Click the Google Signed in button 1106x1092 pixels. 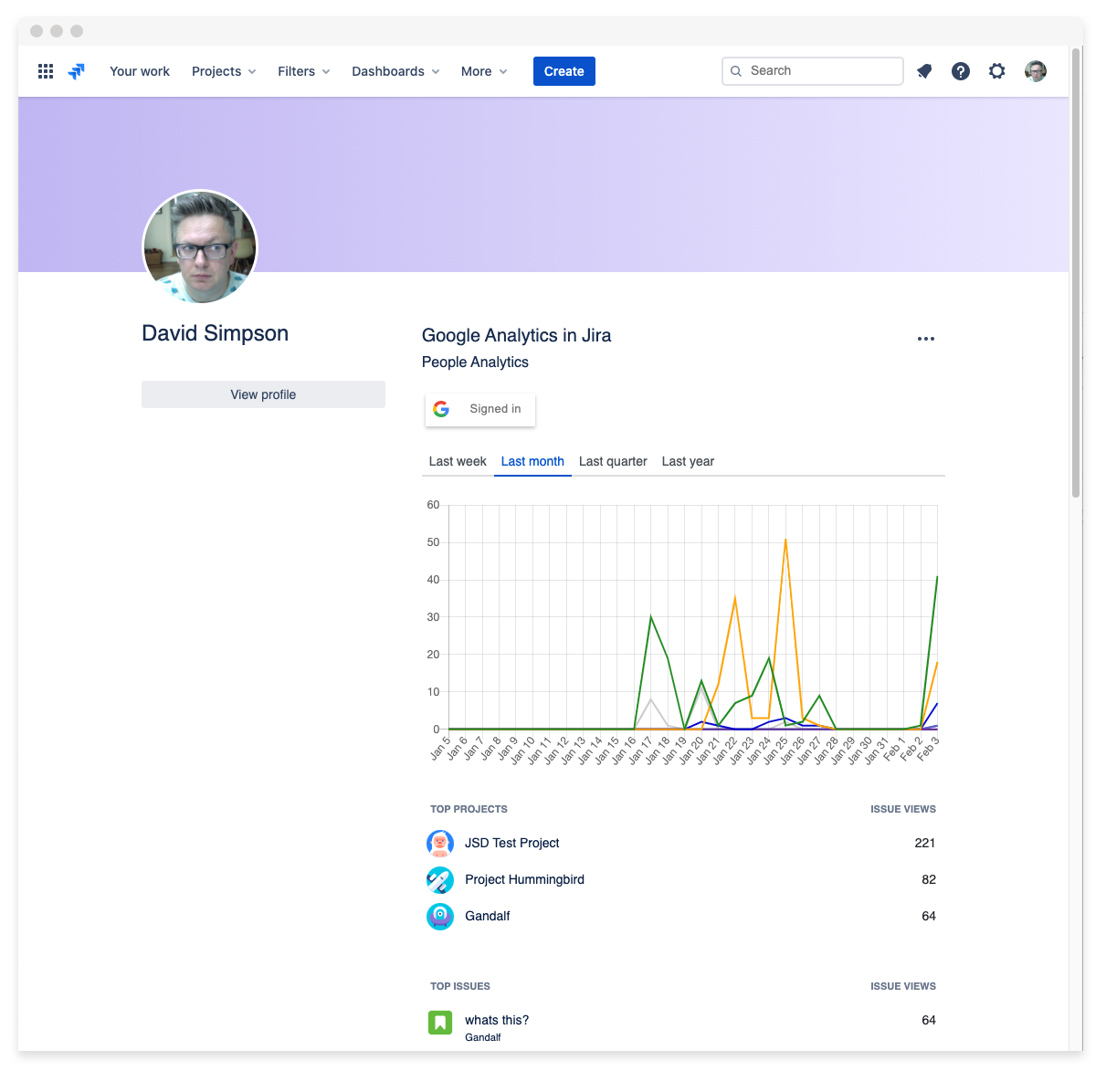click(x=480, y=409)
